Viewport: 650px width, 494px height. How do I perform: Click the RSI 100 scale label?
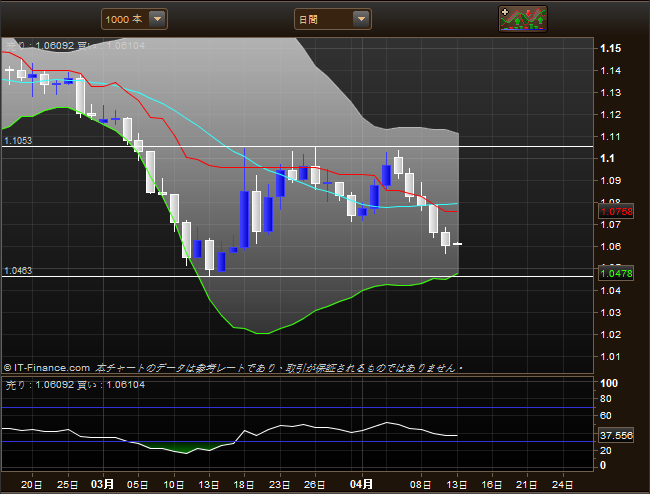click(609, 383)
